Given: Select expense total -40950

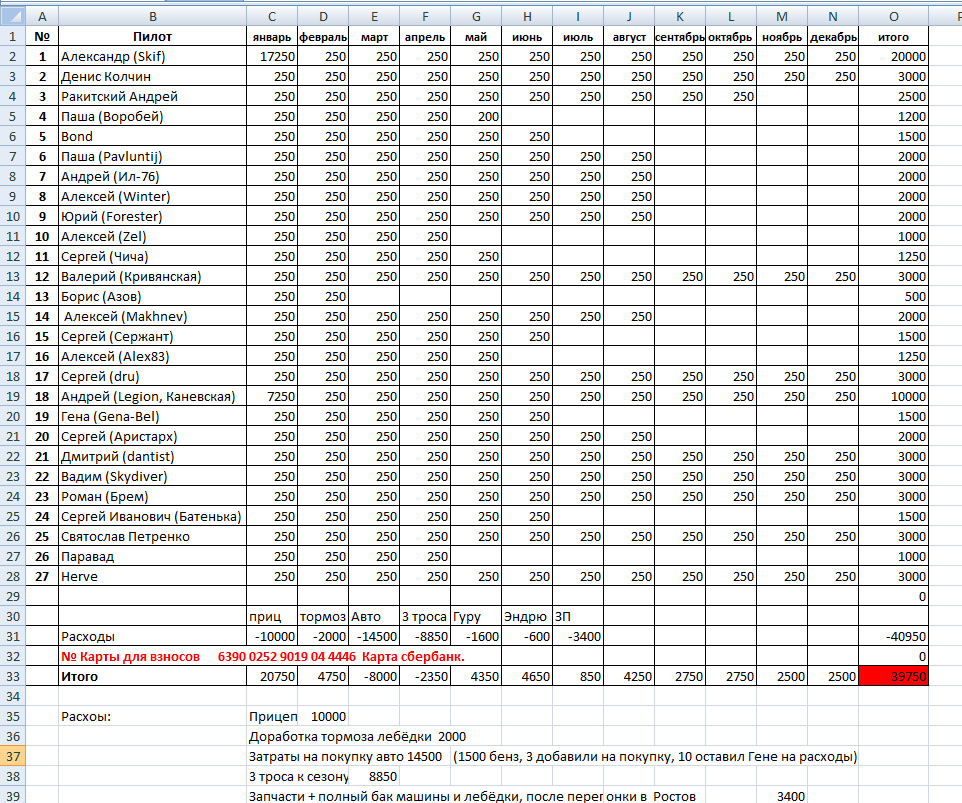Looking at the screenshot, I should click(x=893, y=636).
